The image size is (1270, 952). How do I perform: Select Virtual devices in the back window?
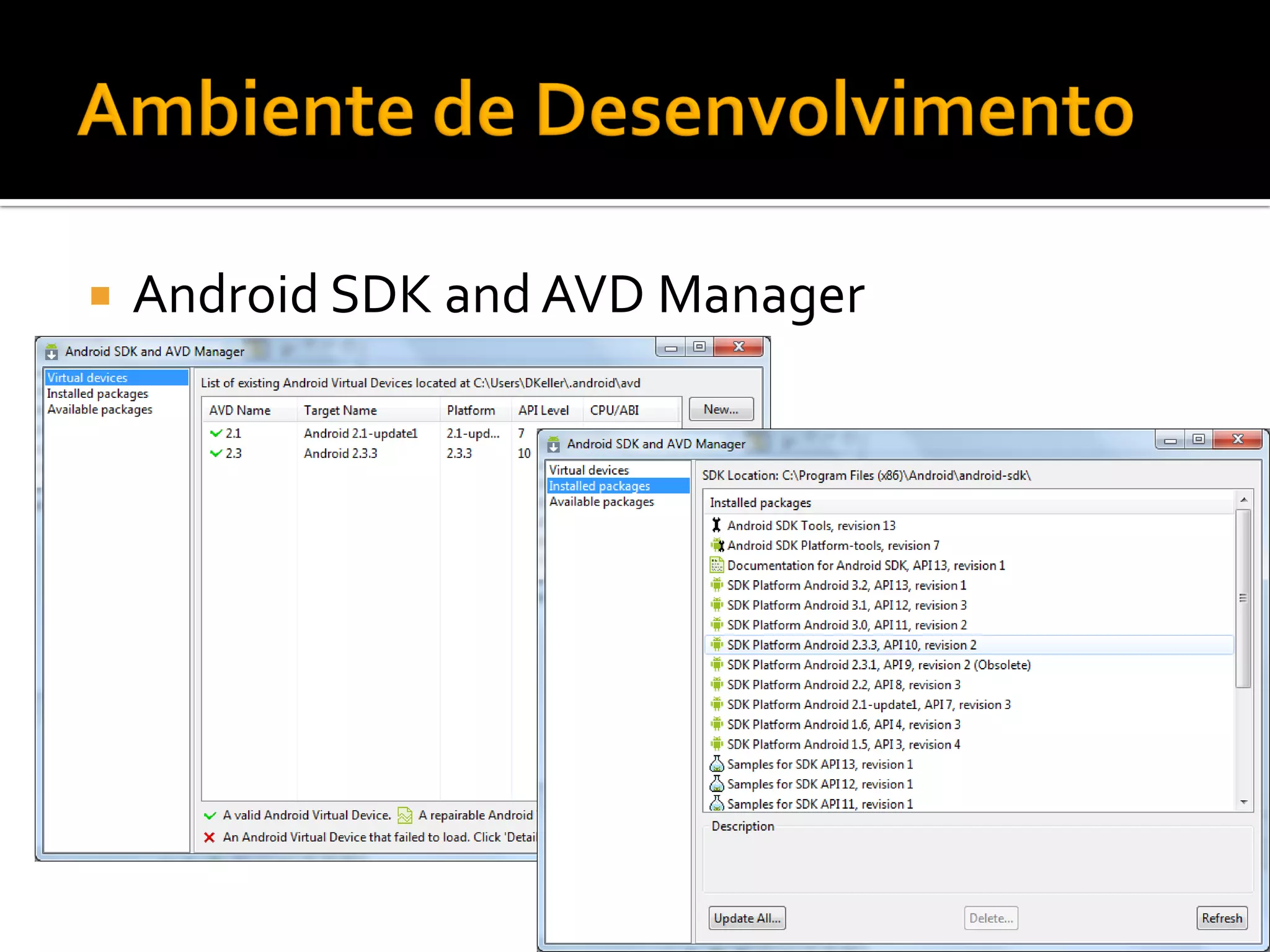click(x=116, y=377)
